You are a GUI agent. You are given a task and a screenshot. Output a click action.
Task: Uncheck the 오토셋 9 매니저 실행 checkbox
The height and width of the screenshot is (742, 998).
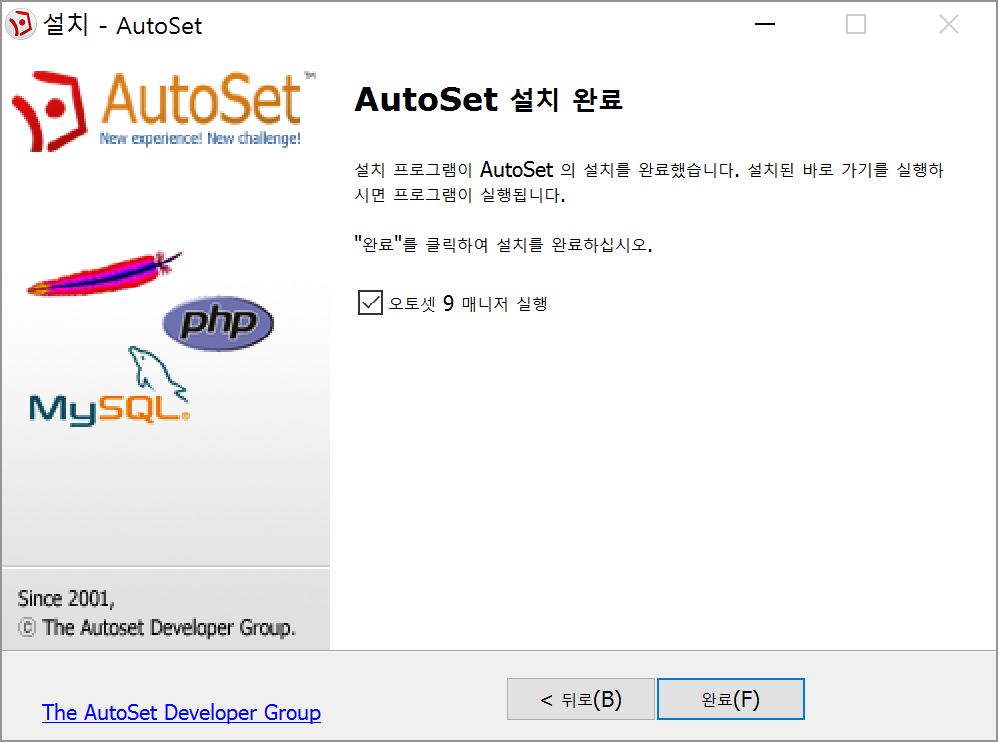click(370, 303)
